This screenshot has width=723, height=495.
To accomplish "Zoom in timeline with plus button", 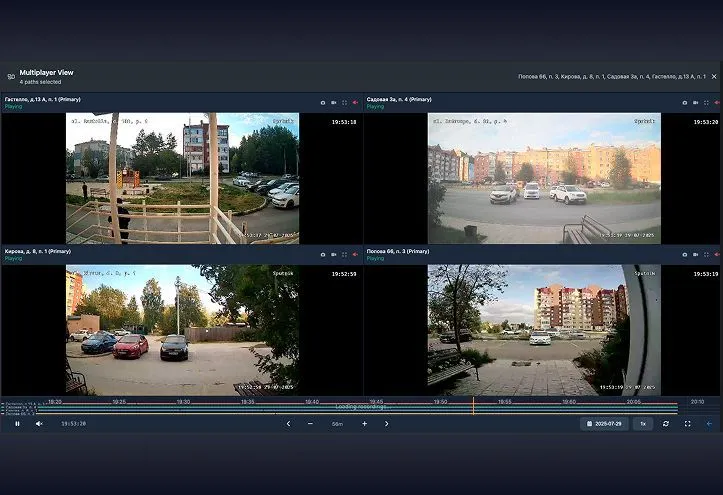I will (x=364, y=424).
